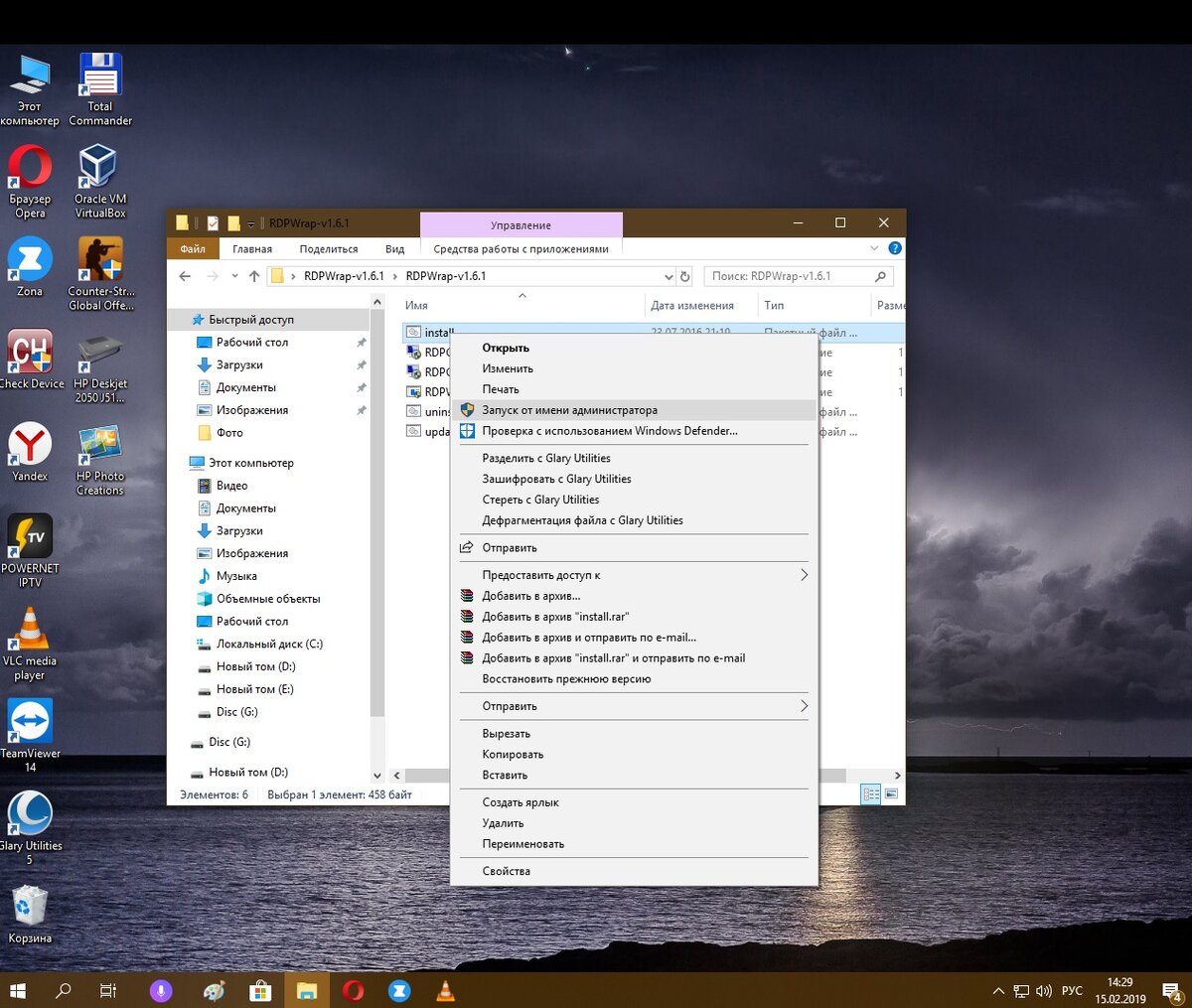Click the refresh button beside address bar
This screenshot has height=1008, width=1192.
pyautogui.click(x=684, y=276)
